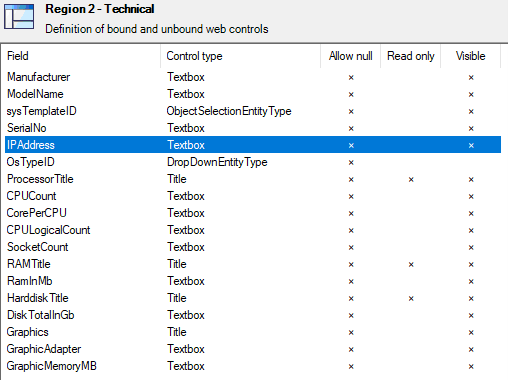508x380 pixels.
Task: Click Title control type for ProcessorTitle
Action: pos(177,179)
